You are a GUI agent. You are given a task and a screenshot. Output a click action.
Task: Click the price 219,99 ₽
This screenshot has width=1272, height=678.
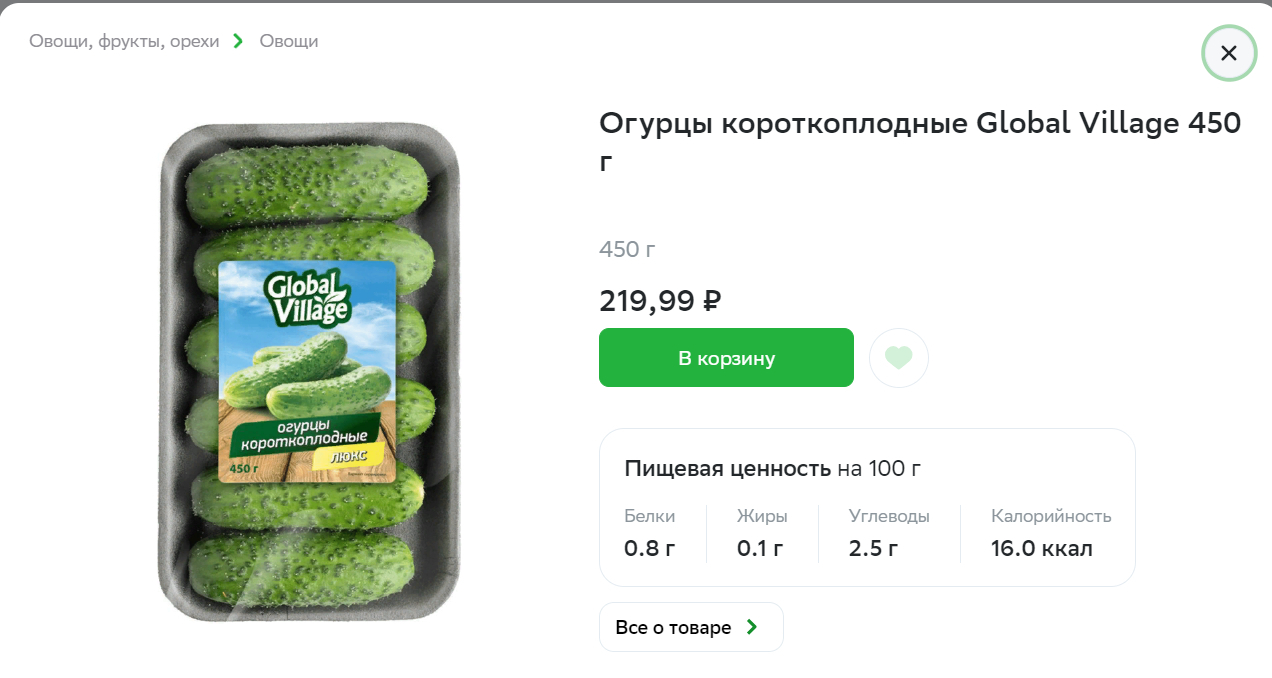click(x=660, y=300)
